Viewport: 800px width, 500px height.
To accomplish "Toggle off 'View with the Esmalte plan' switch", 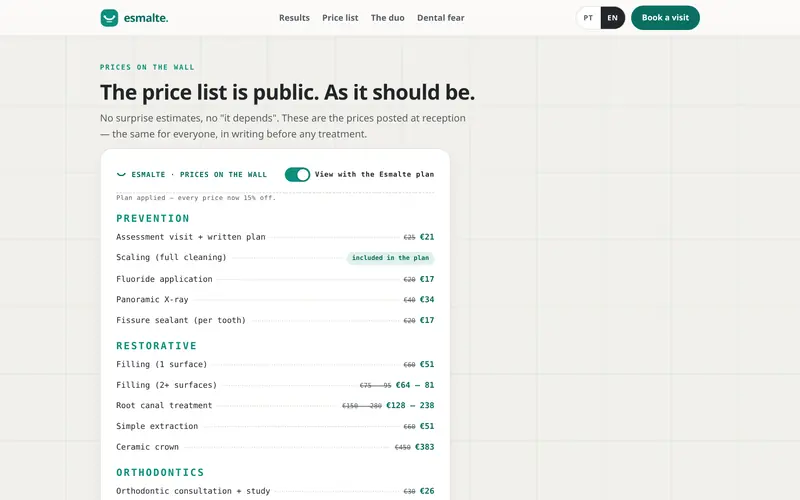I will click(x=297, y=174).
